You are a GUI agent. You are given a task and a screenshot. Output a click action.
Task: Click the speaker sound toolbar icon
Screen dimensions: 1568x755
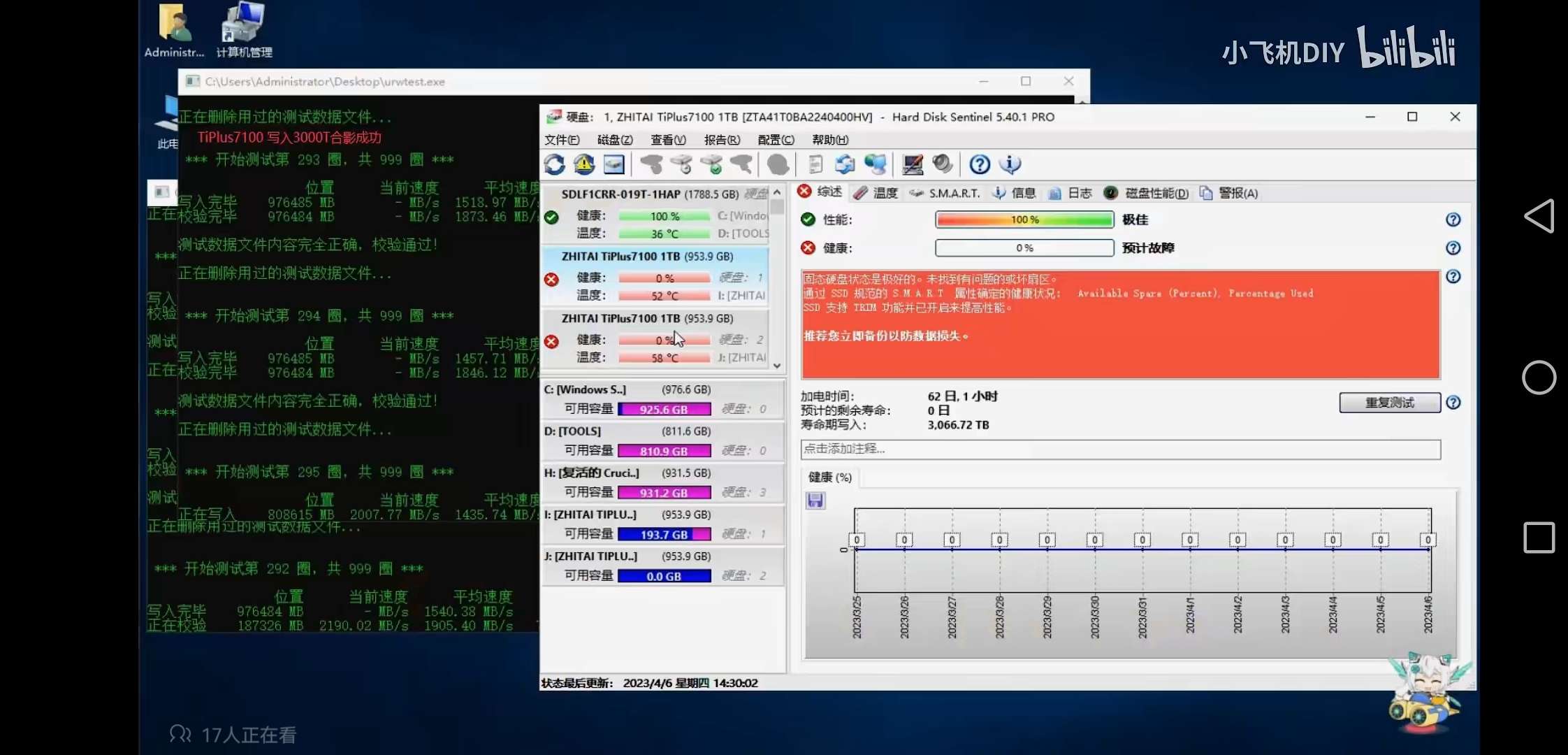(942, 165)
